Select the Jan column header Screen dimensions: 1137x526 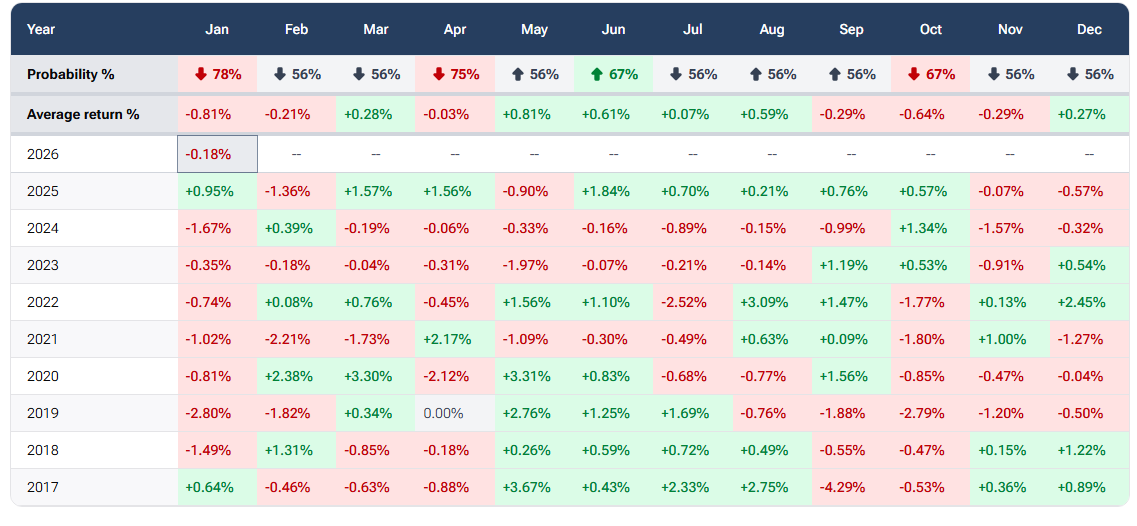[217, 29]
